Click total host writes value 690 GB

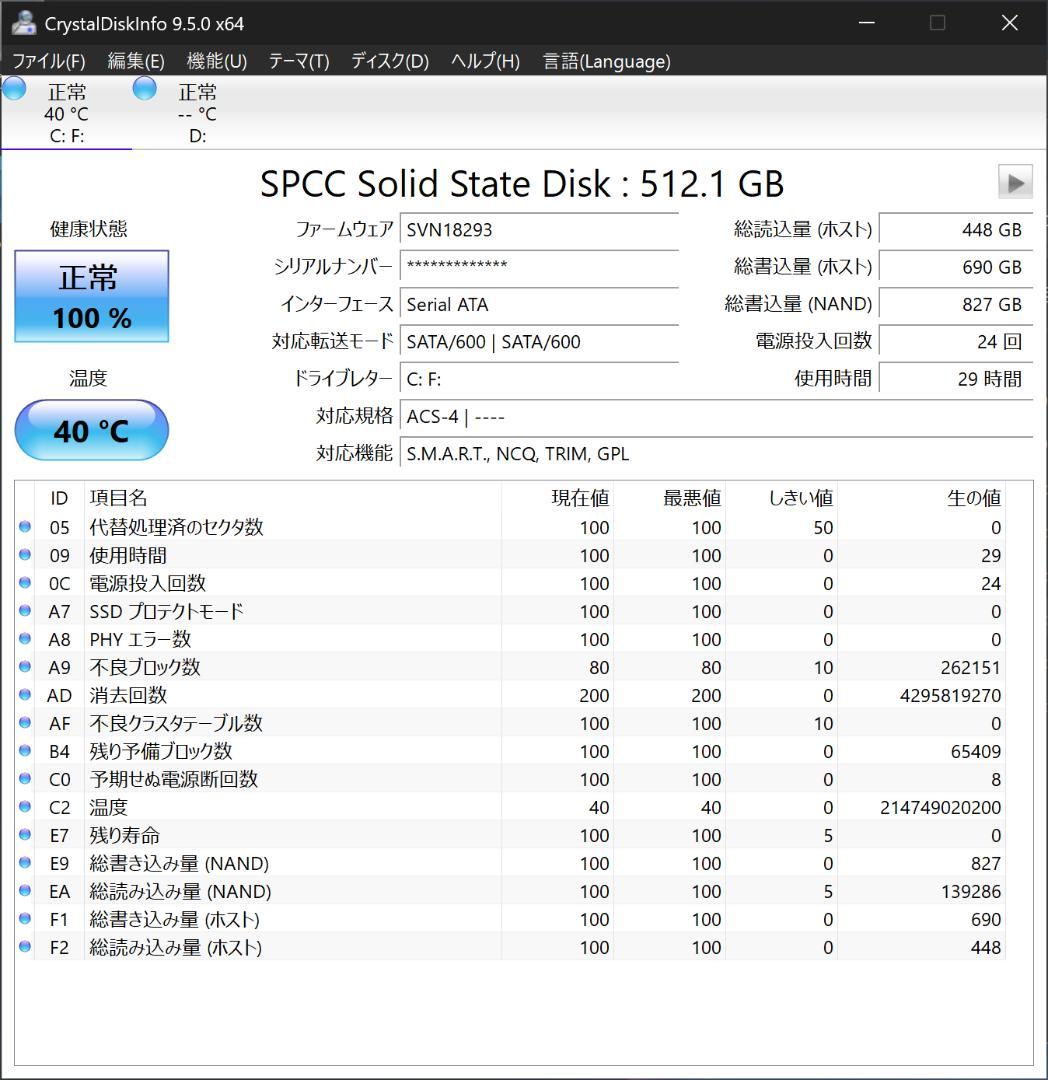(956, 267)
